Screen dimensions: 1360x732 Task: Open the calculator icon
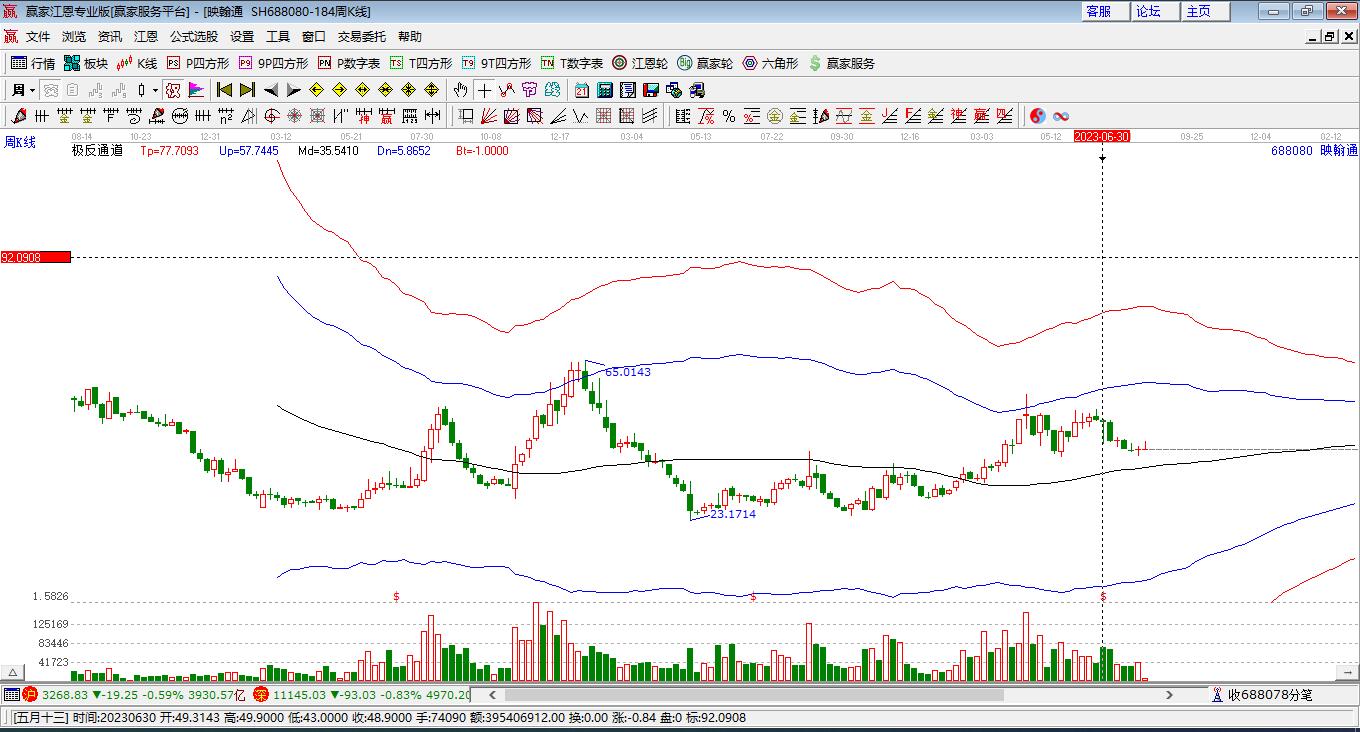(605, 90)
